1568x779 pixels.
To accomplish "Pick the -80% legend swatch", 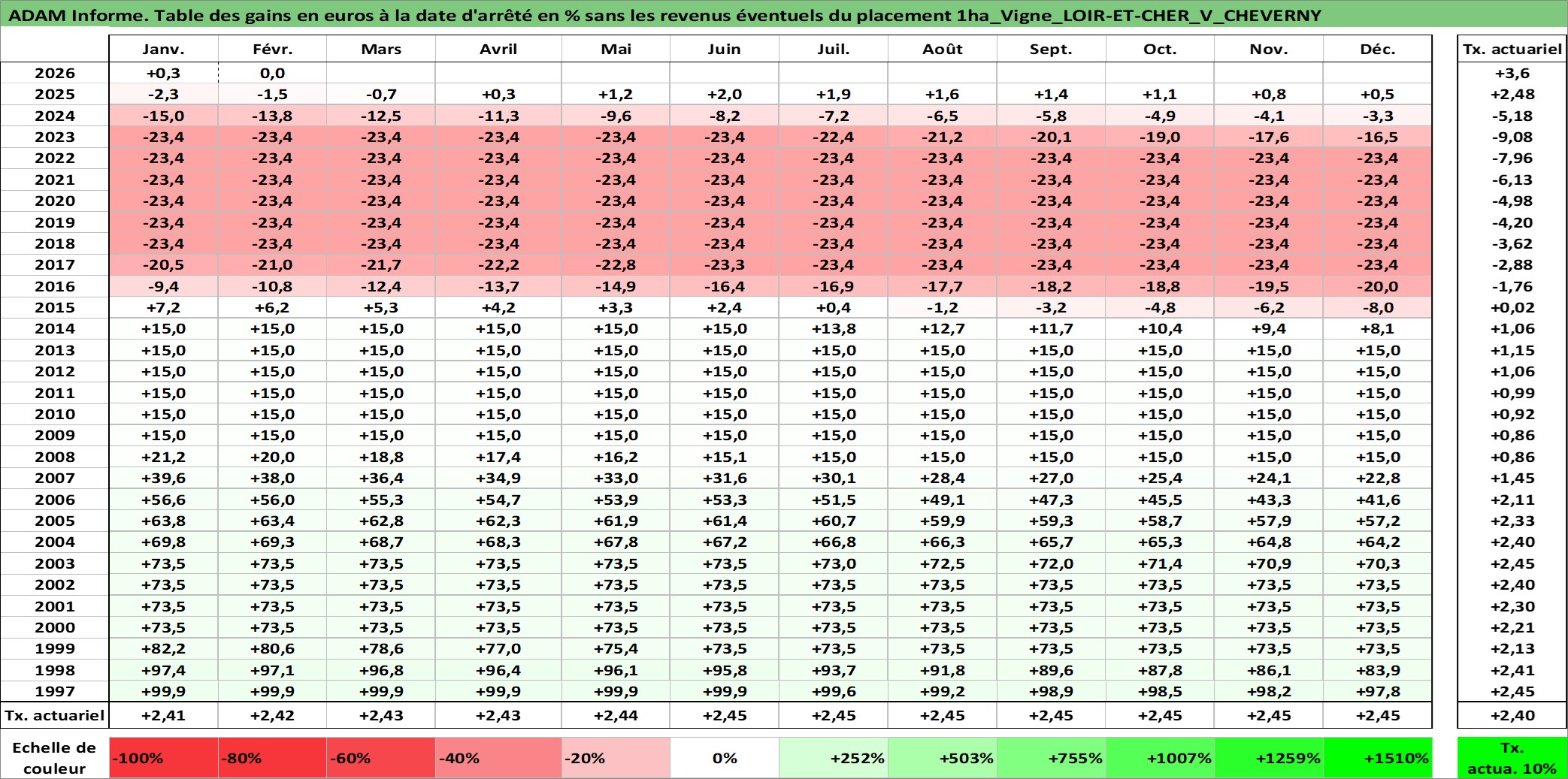I will [x=272, y=758].
